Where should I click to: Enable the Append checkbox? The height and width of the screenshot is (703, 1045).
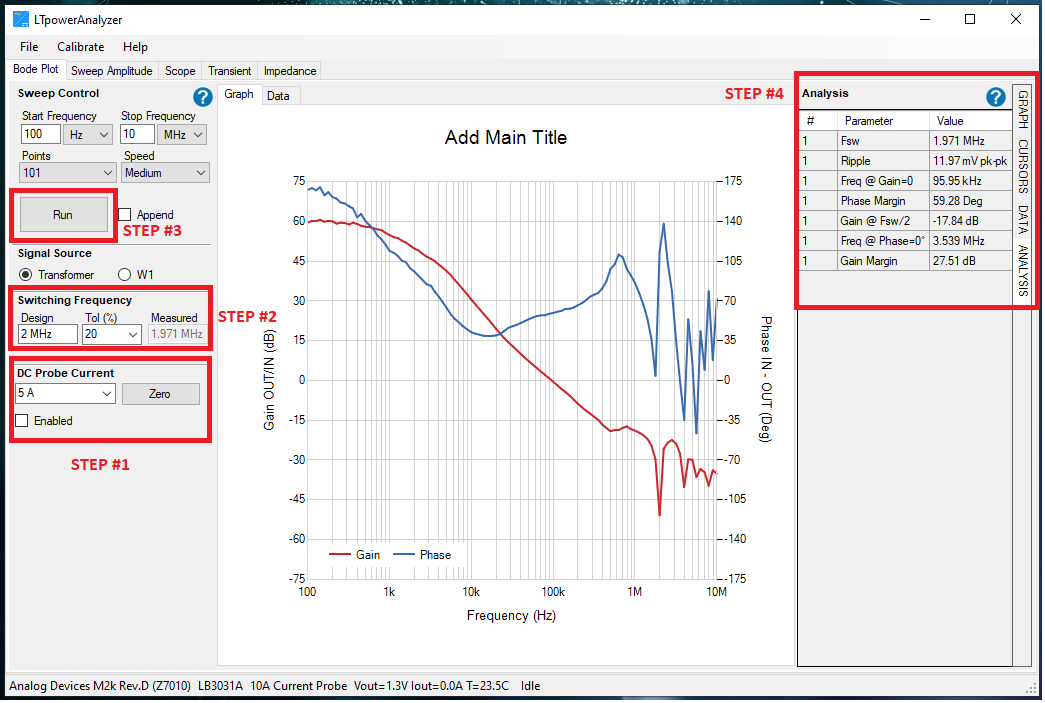point(125,215)
